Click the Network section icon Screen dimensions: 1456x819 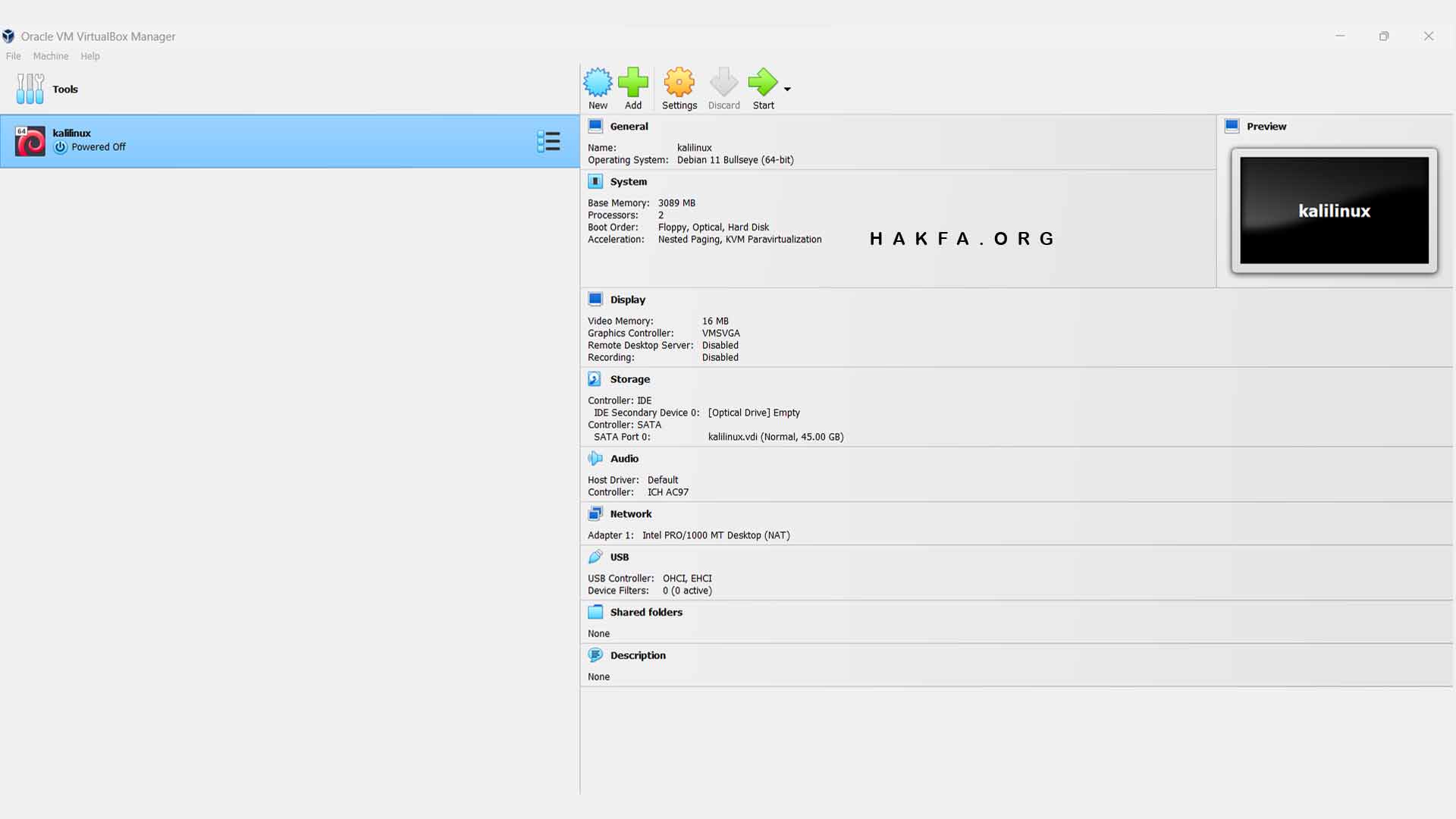coord(595,513)
